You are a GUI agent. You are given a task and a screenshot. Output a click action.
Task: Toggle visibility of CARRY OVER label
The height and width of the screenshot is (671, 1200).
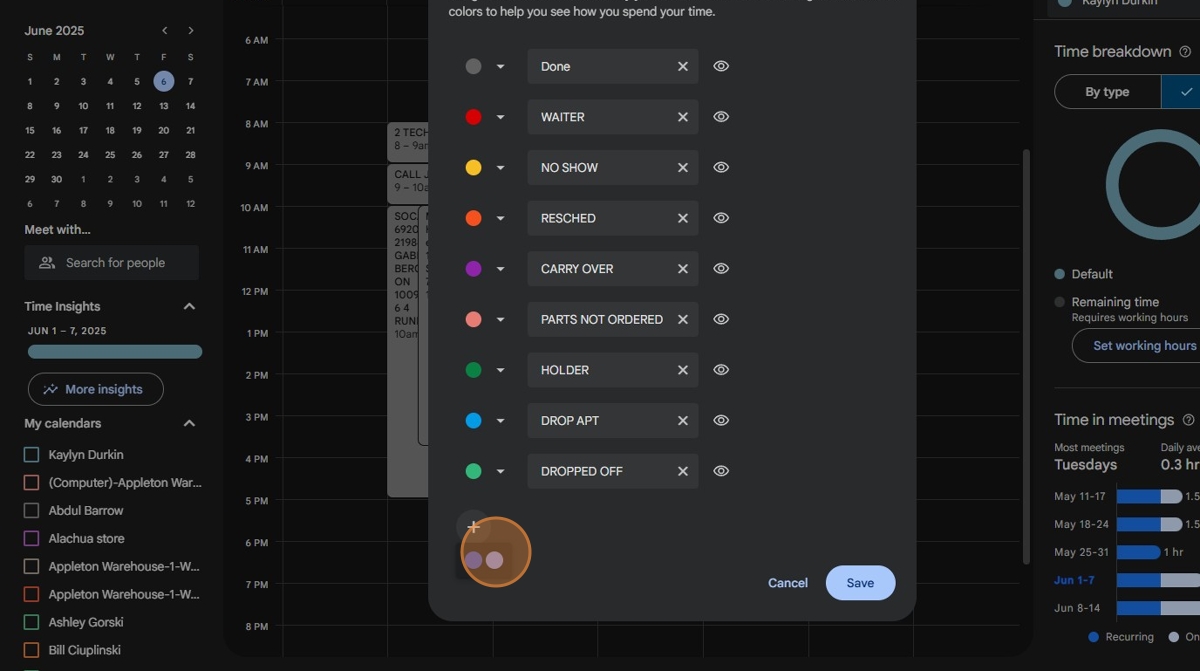click(x=721, y=269)
